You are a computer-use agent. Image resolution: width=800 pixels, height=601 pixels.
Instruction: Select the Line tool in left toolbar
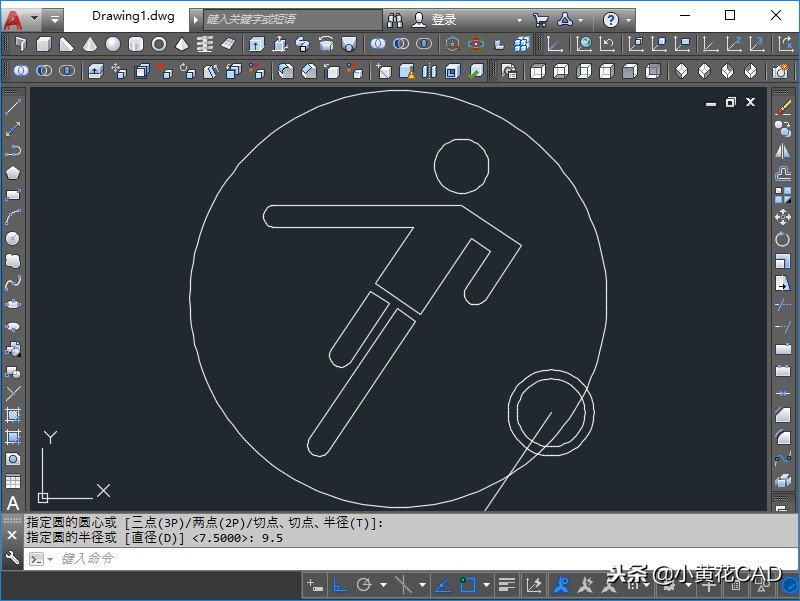click(x=13, y=107)
